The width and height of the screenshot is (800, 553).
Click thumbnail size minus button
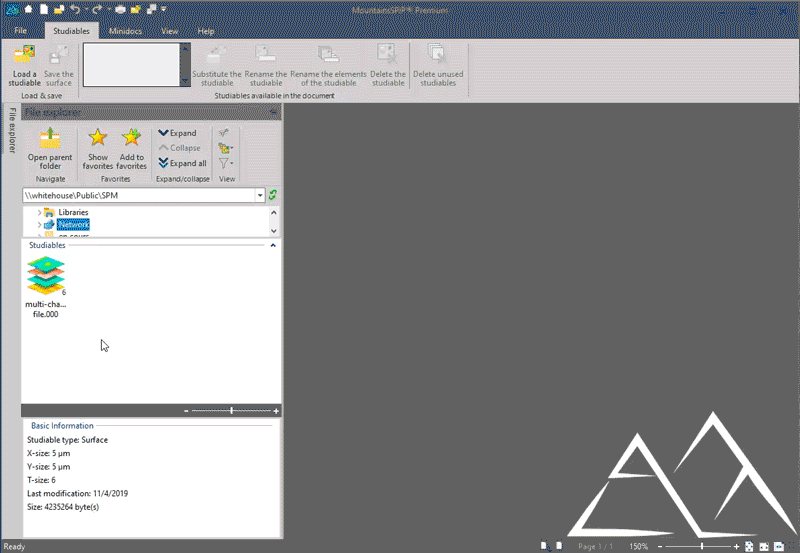186,411
